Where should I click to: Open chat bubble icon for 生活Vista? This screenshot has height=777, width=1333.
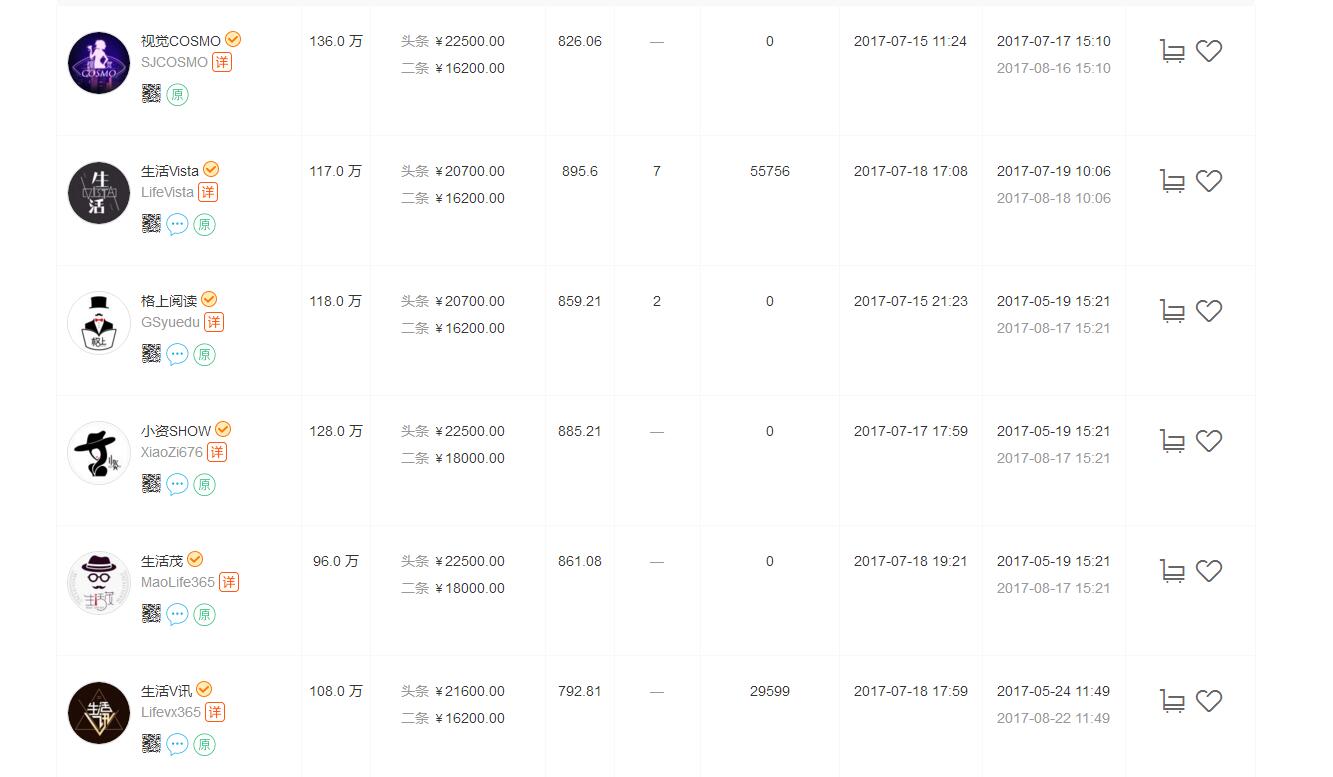177,224
